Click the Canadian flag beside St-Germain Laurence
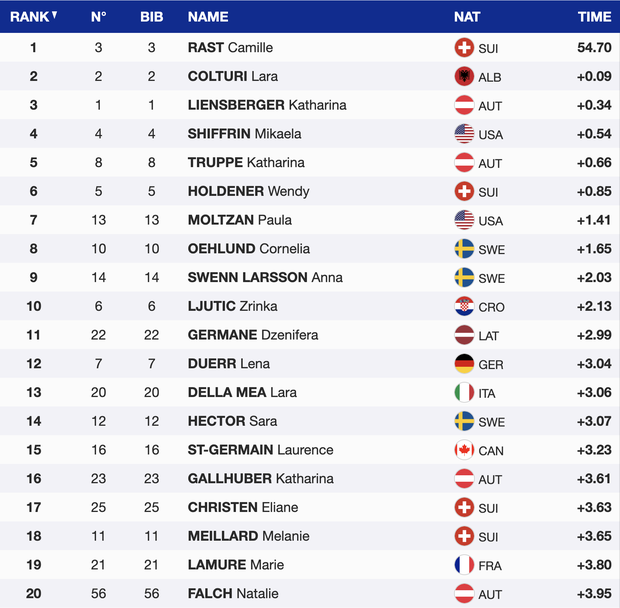620x608 pixels. 464,450
